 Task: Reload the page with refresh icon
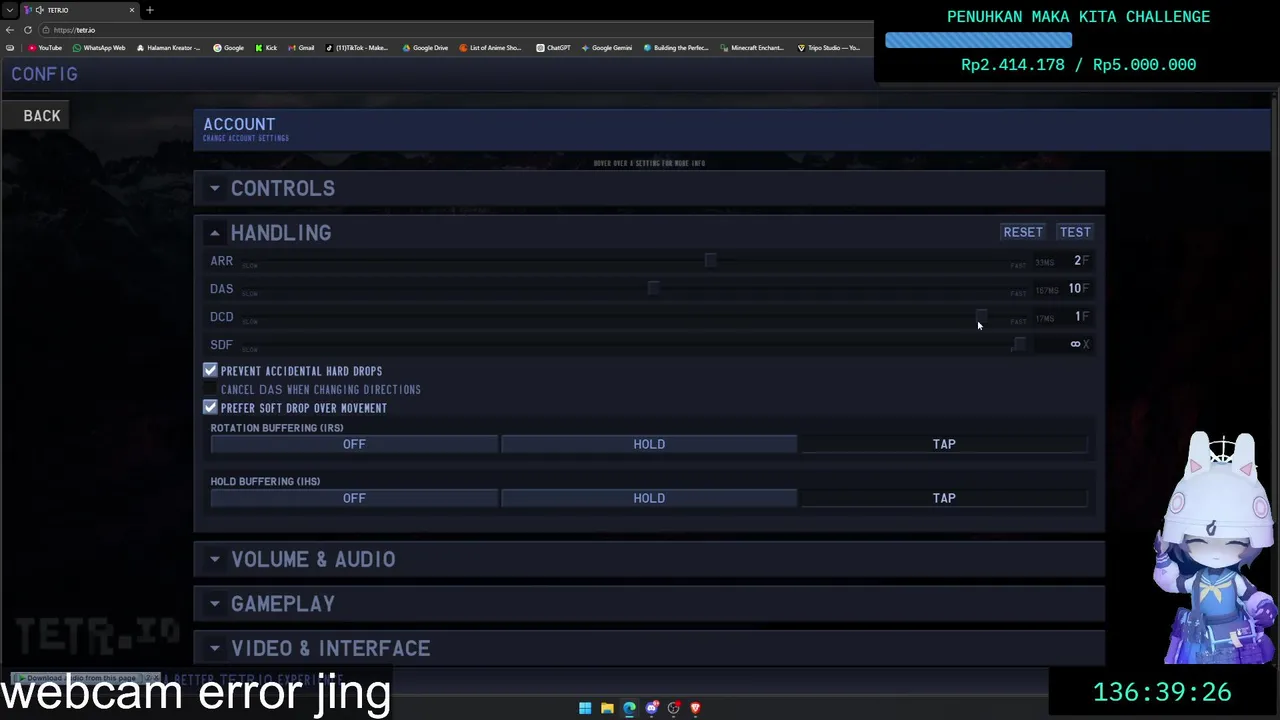click(x=28, y=30)
